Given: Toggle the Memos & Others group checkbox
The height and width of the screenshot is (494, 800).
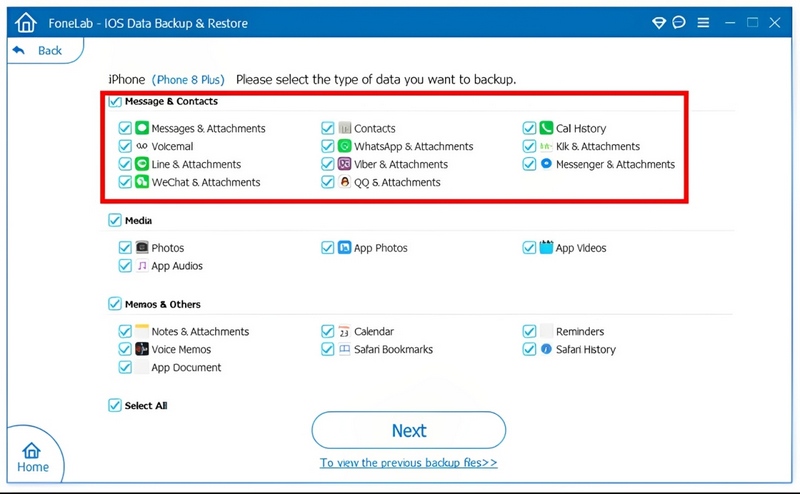Looking at the screenshot, I should pos(114,304).
